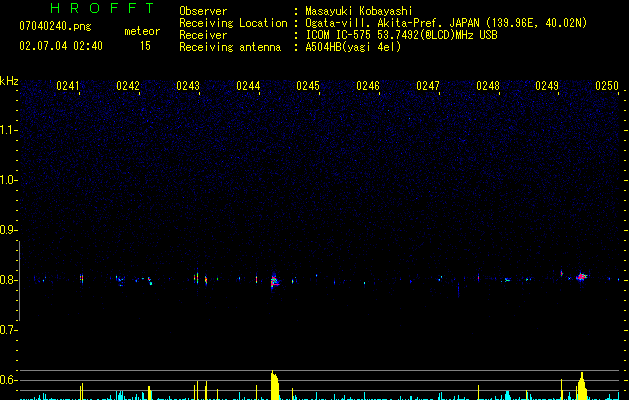Click the antenna A504HB(yagi 4el) text
The width and height of the screenshot is (629, 400).
(x=353, y=47)
